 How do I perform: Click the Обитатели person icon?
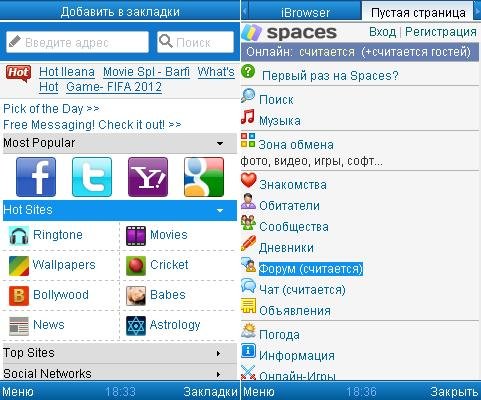(249, 201)
